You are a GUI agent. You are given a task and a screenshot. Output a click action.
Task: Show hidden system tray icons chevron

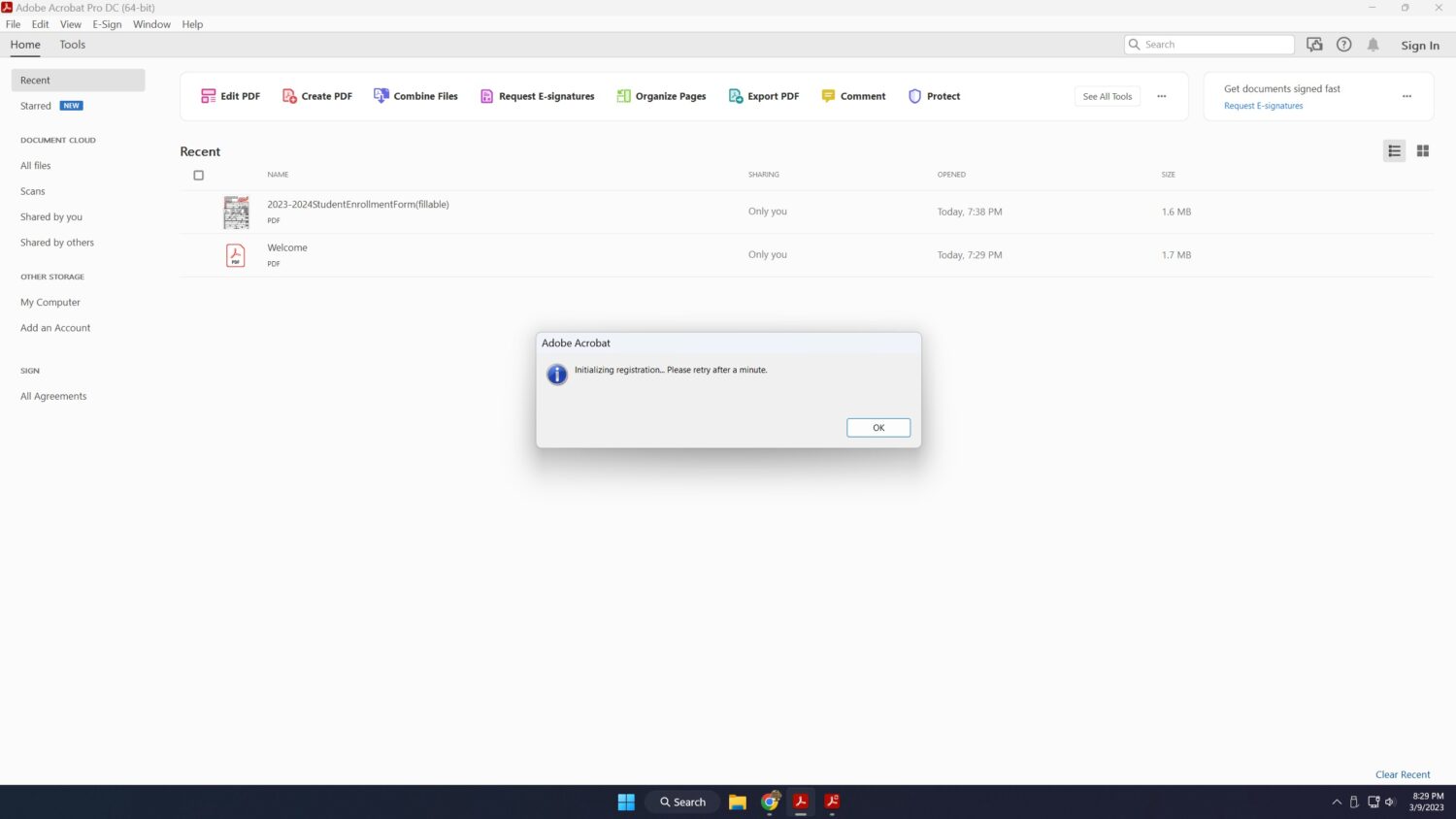1337,802
